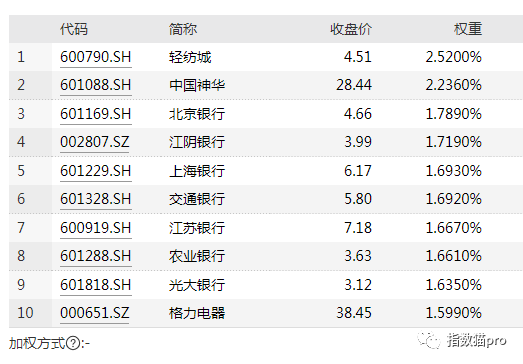This screenshot has height=364, width=523.
Task: Sort by the 简称 column header
Action: click(183, 29)
